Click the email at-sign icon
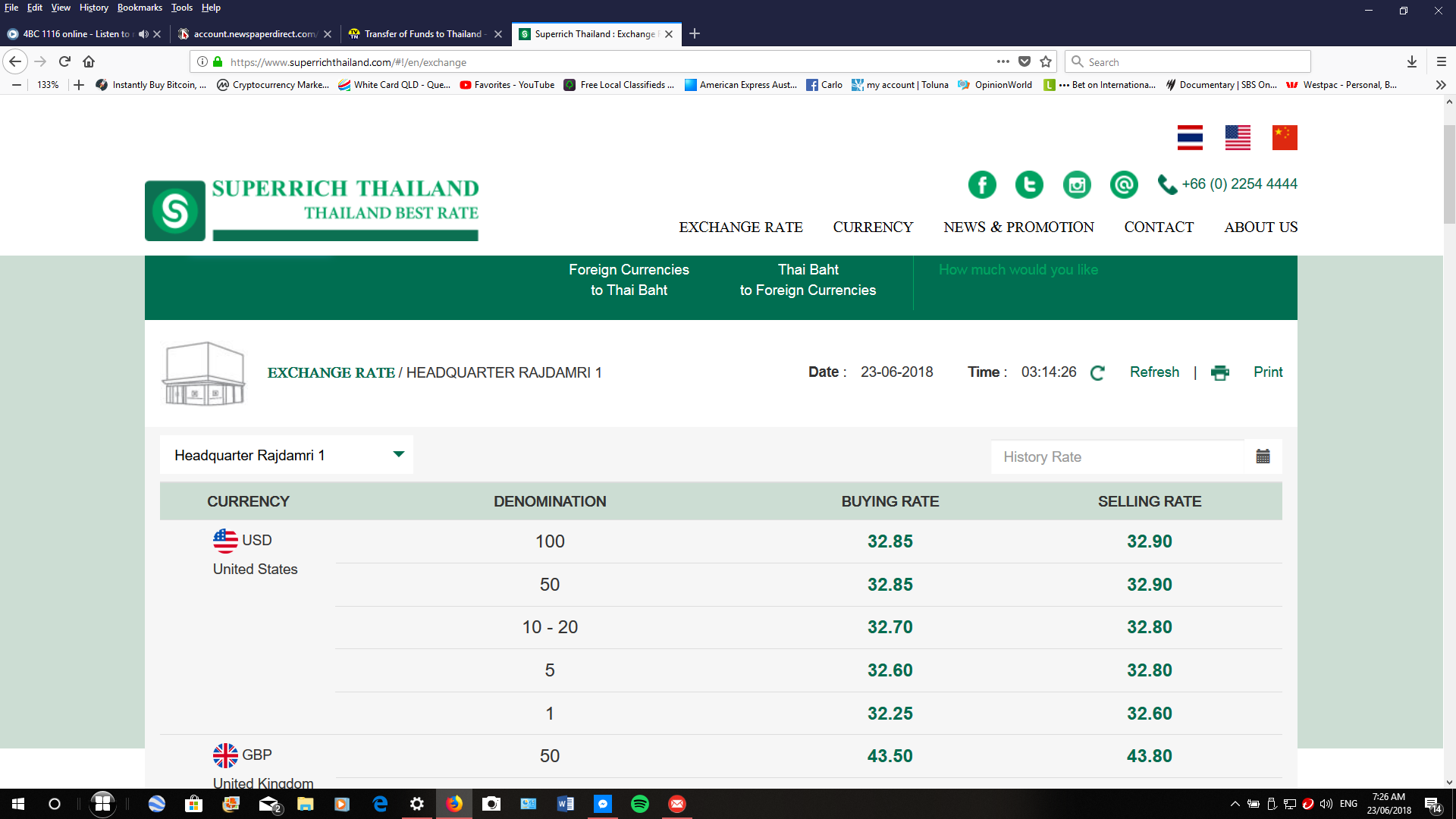 tap(1124, 184)
